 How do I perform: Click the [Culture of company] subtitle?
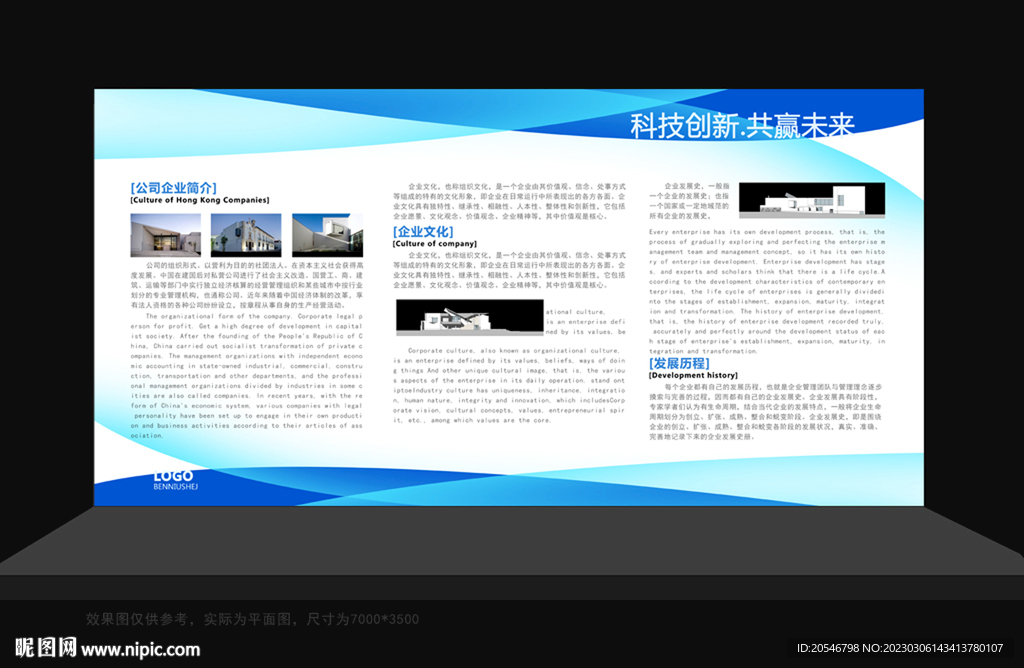tap(434, 244)
